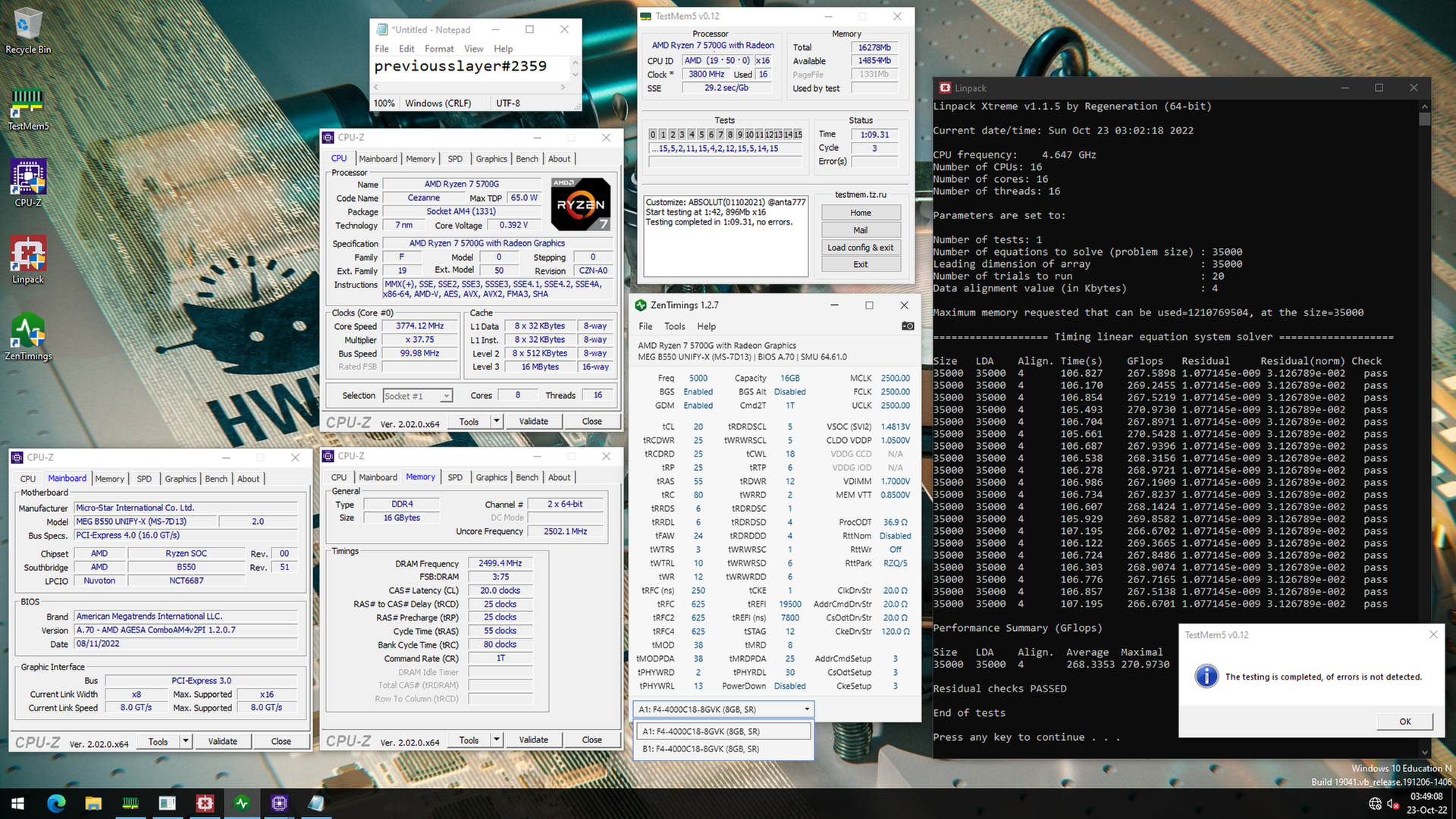Select the TestMem5 desktop shortcut
1456x819 pixels.
click(x=28, y=108)
